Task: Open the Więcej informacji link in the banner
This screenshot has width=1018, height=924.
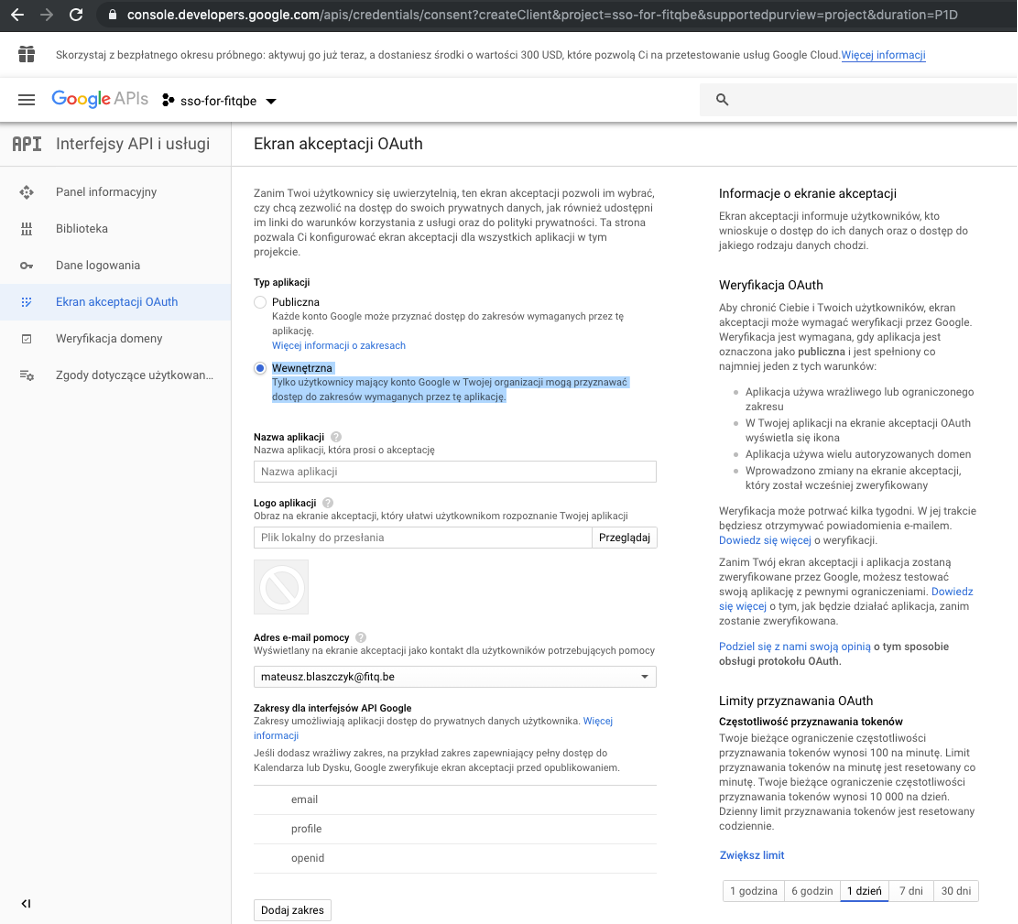Action: click(883, 55)
